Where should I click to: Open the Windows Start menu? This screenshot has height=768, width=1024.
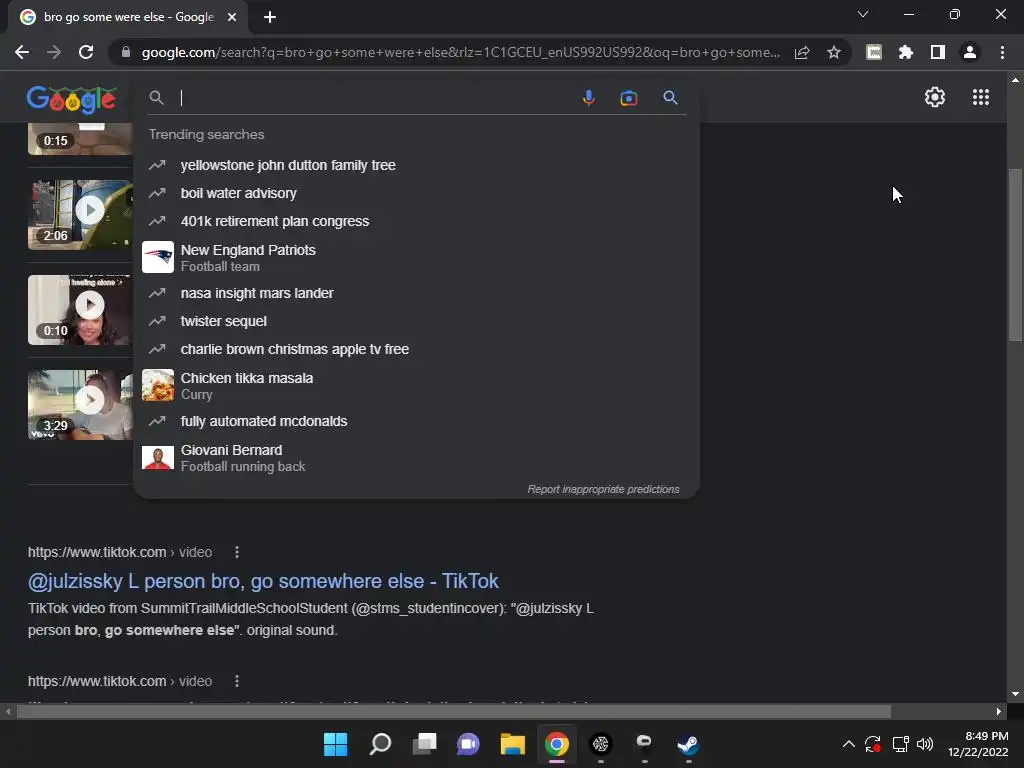pos(336,744)
